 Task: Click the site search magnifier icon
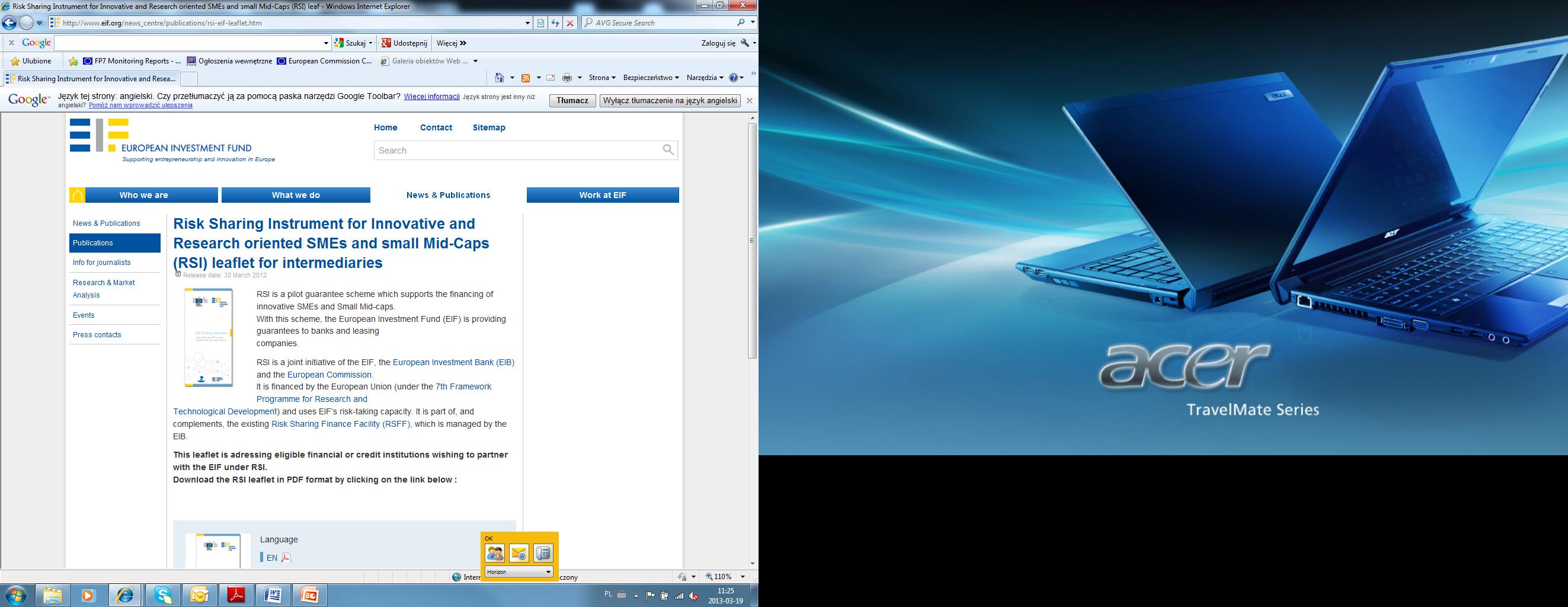coord(668,150)
